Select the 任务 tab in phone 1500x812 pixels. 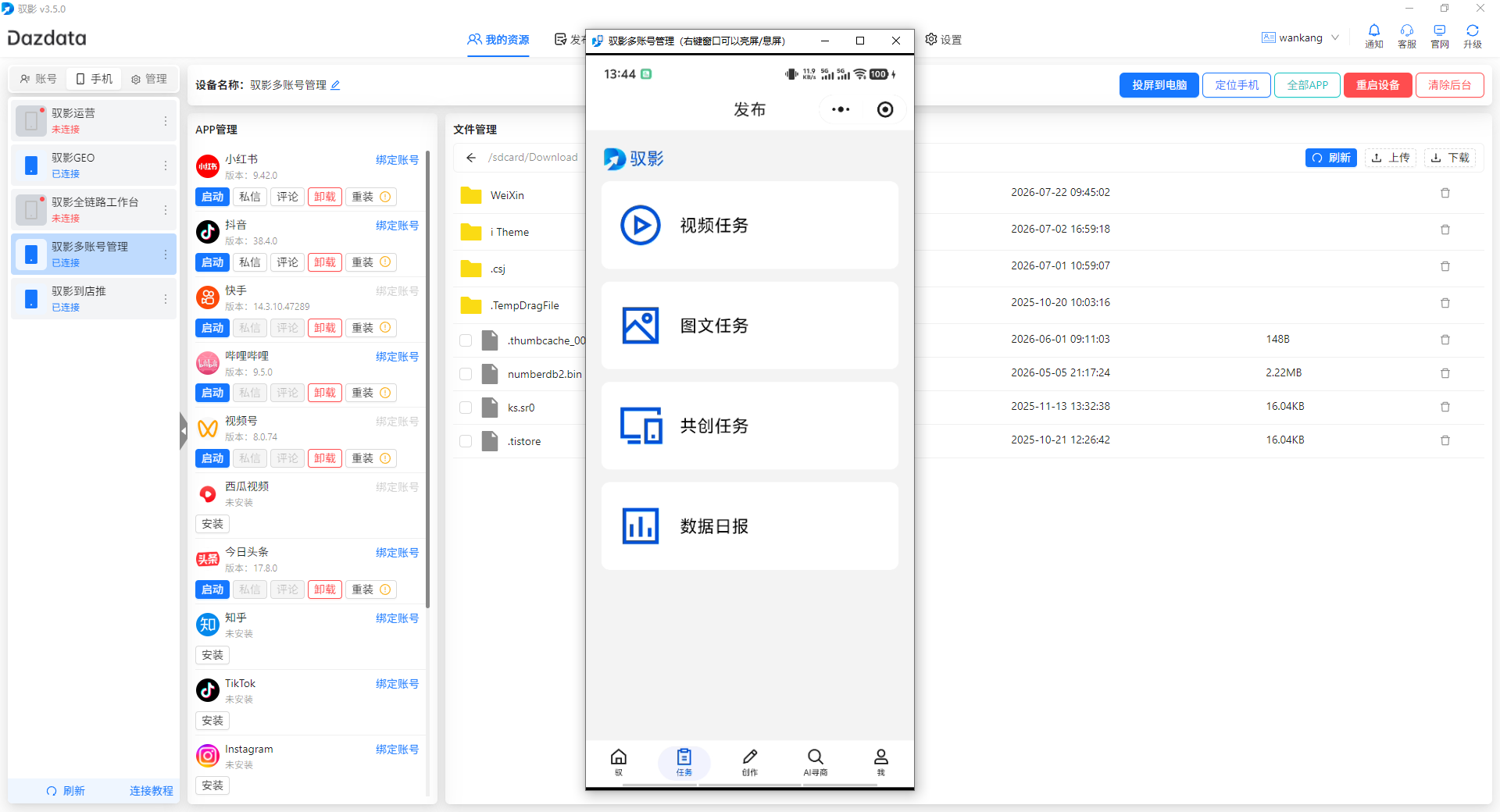[684, 762]
